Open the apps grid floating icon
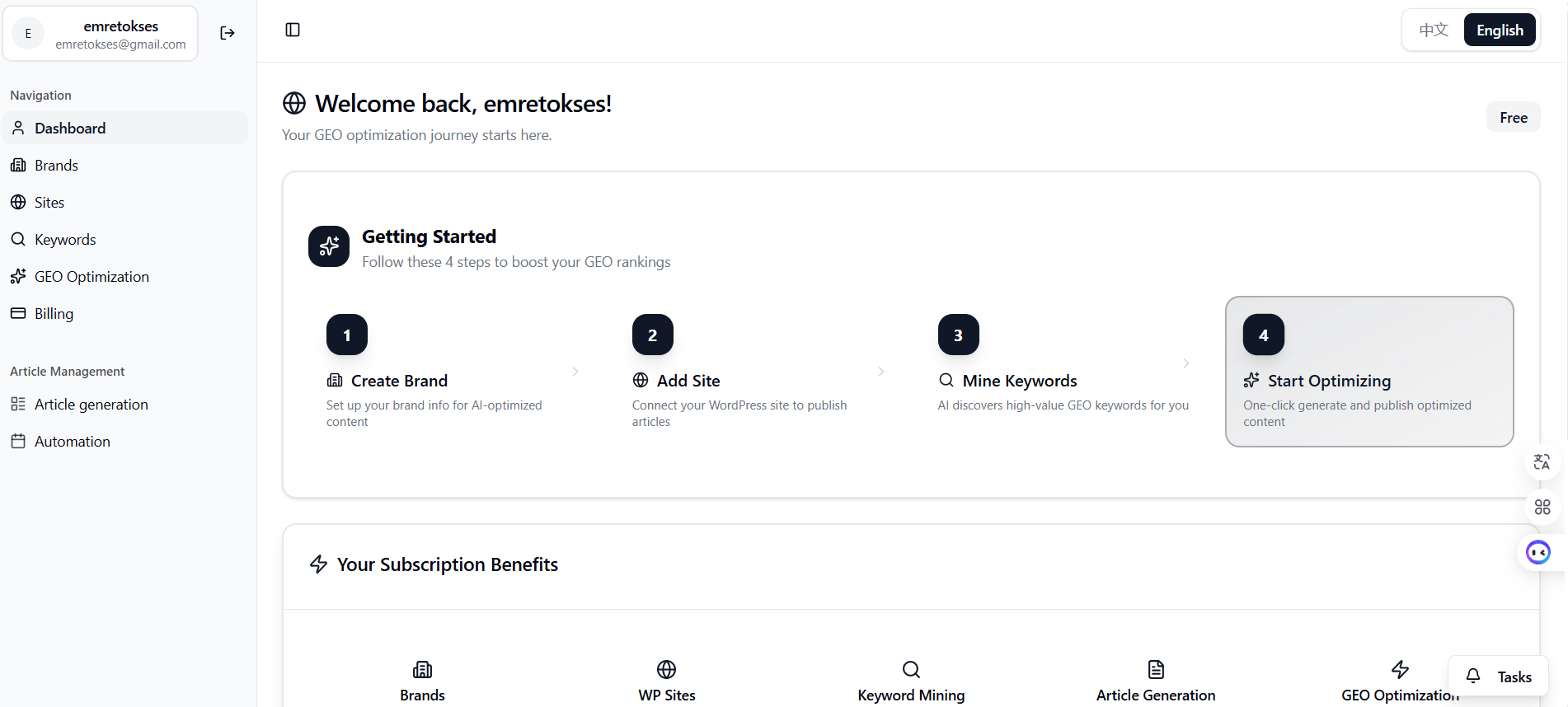This screenshot has height=707, width=1568. tap(1542, 507)
